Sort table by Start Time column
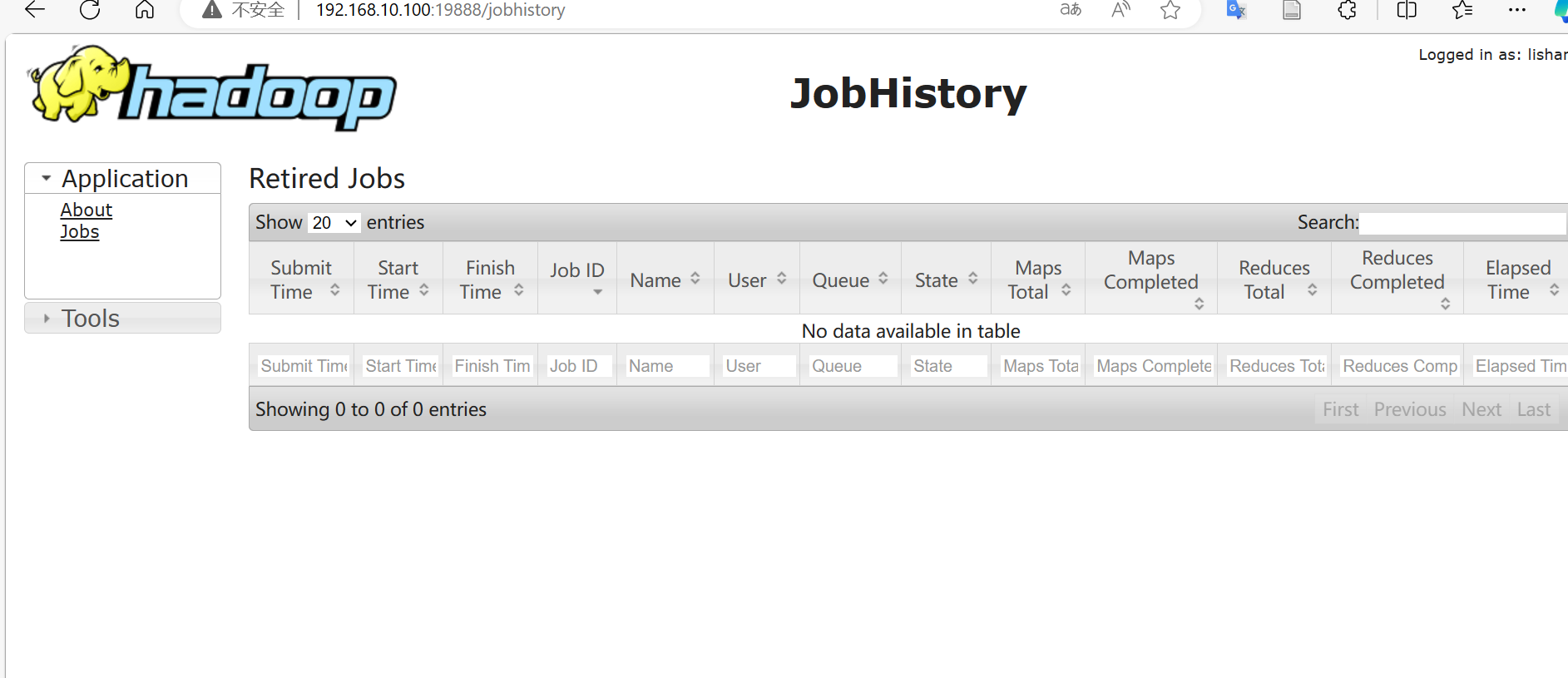This screenshot has height=678, width=1568. point(398,280)
